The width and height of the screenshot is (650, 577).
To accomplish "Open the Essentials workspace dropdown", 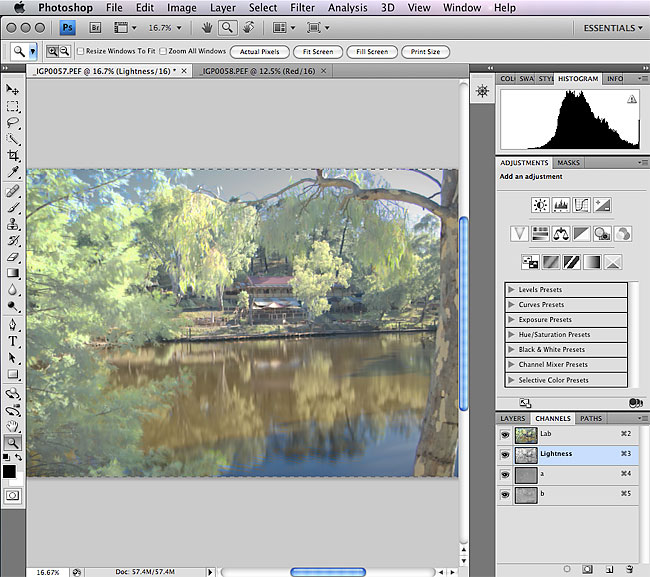I will 613,28.
